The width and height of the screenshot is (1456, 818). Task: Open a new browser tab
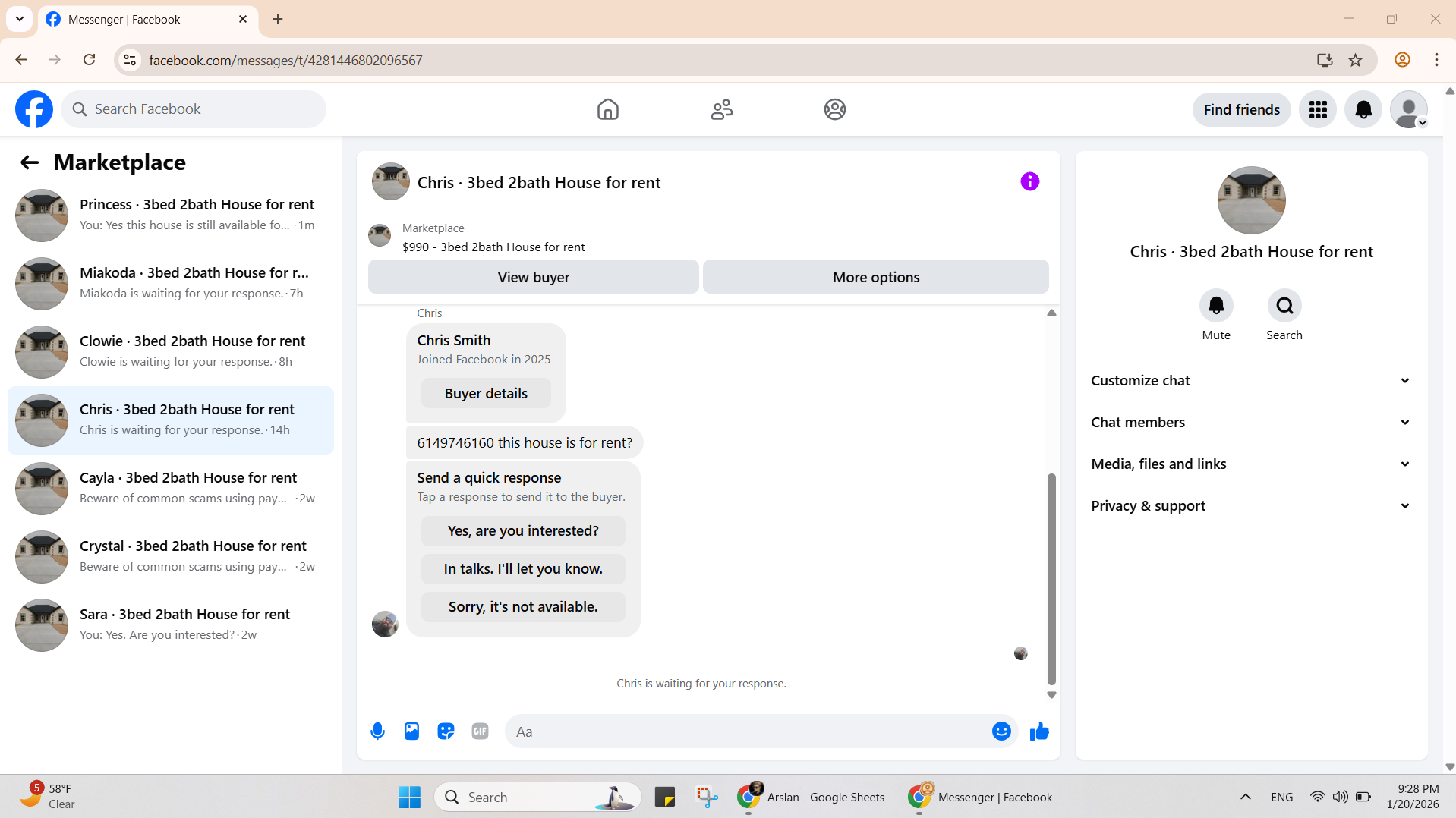(x=278, y=19)
